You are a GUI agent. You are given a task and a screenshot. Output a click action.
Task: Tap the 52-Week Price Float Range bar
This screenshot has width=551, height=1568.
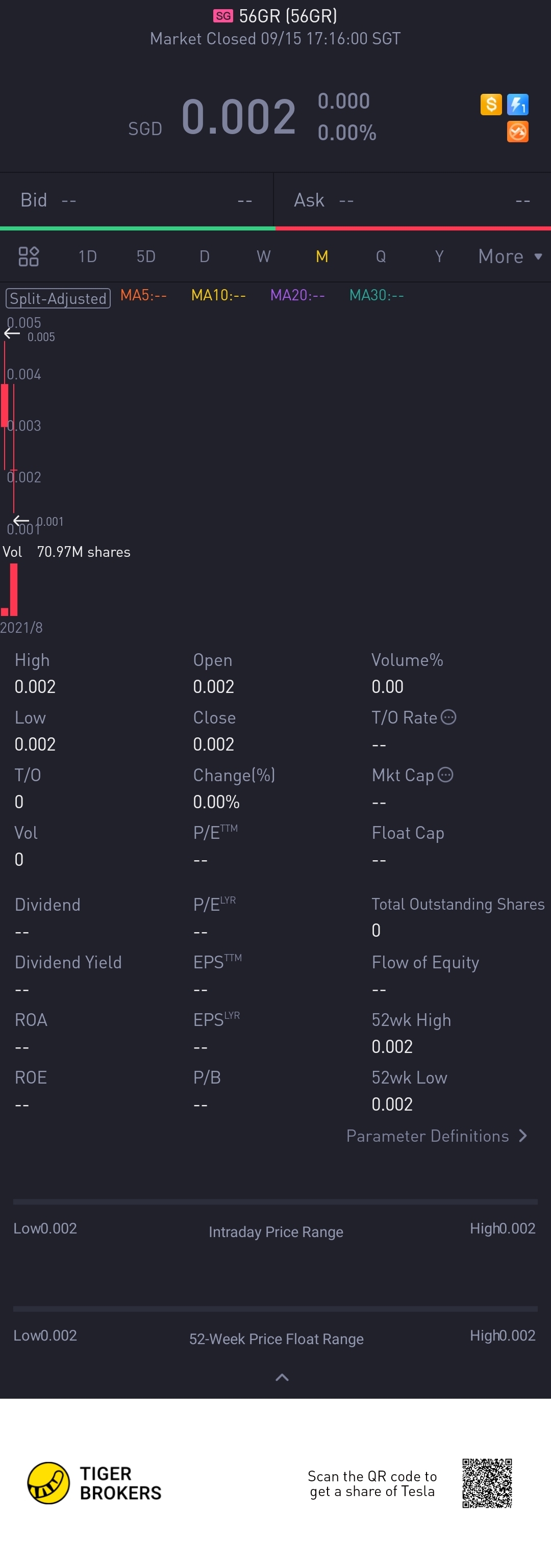tap(275, 1308)
